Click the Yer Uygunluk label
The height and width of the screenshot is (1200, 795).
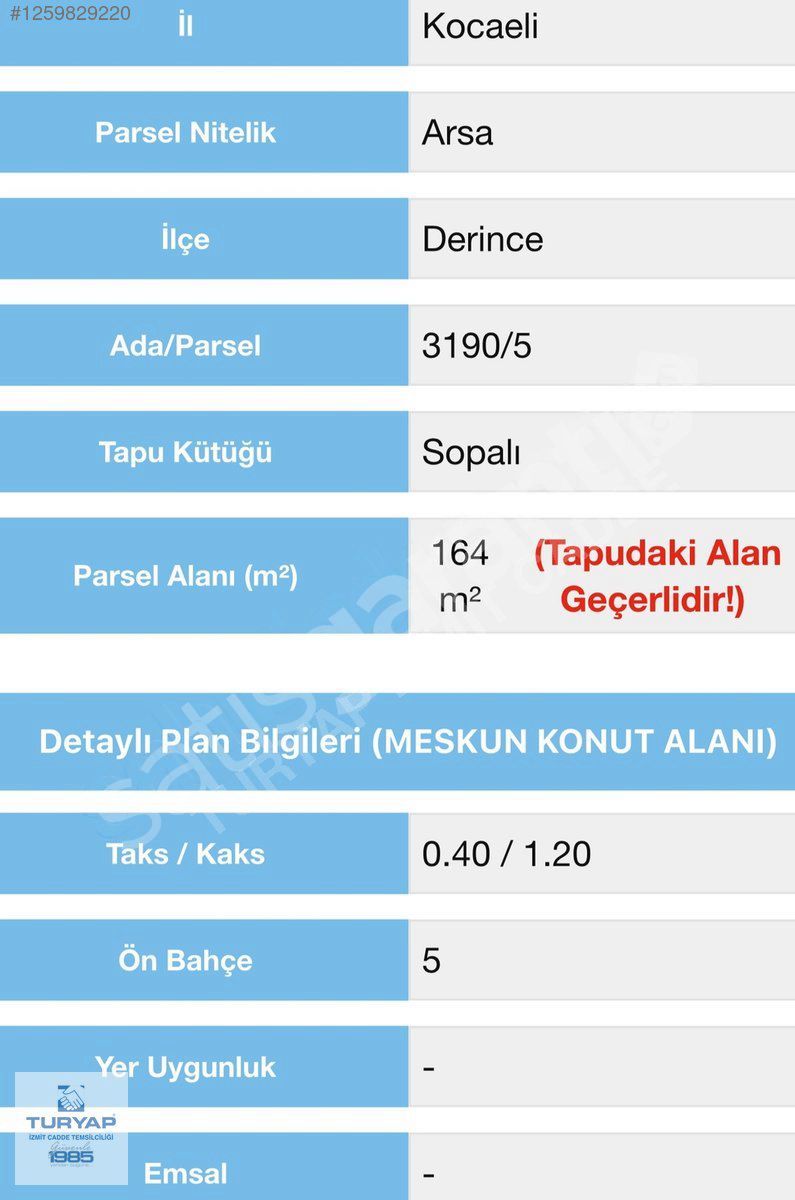(185, 1067)
